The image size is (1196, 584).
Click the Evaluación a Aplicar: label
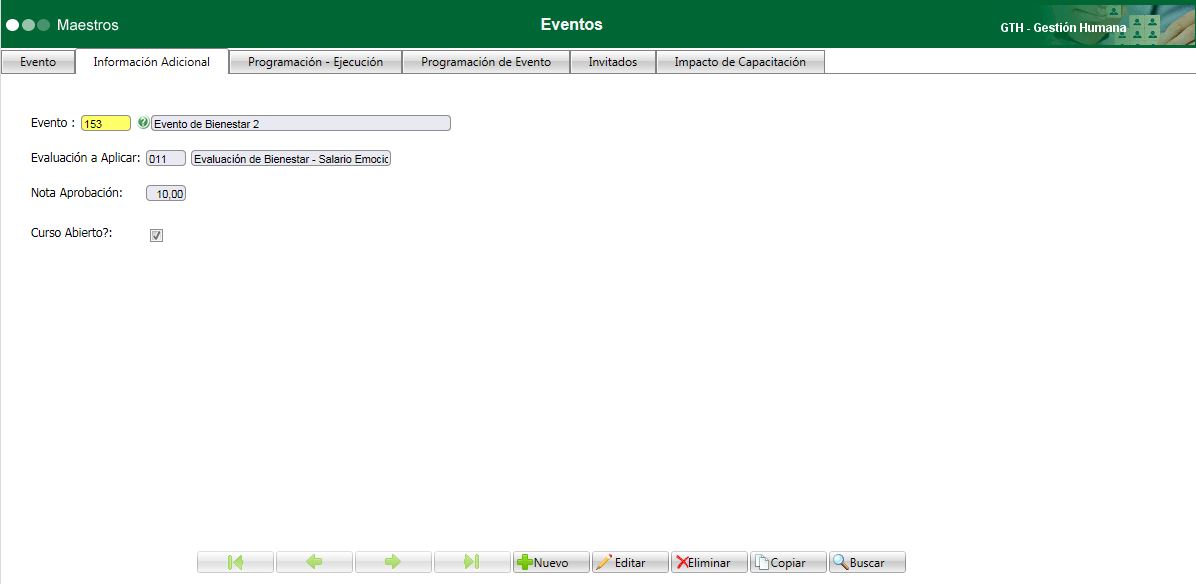click(85, 158)
